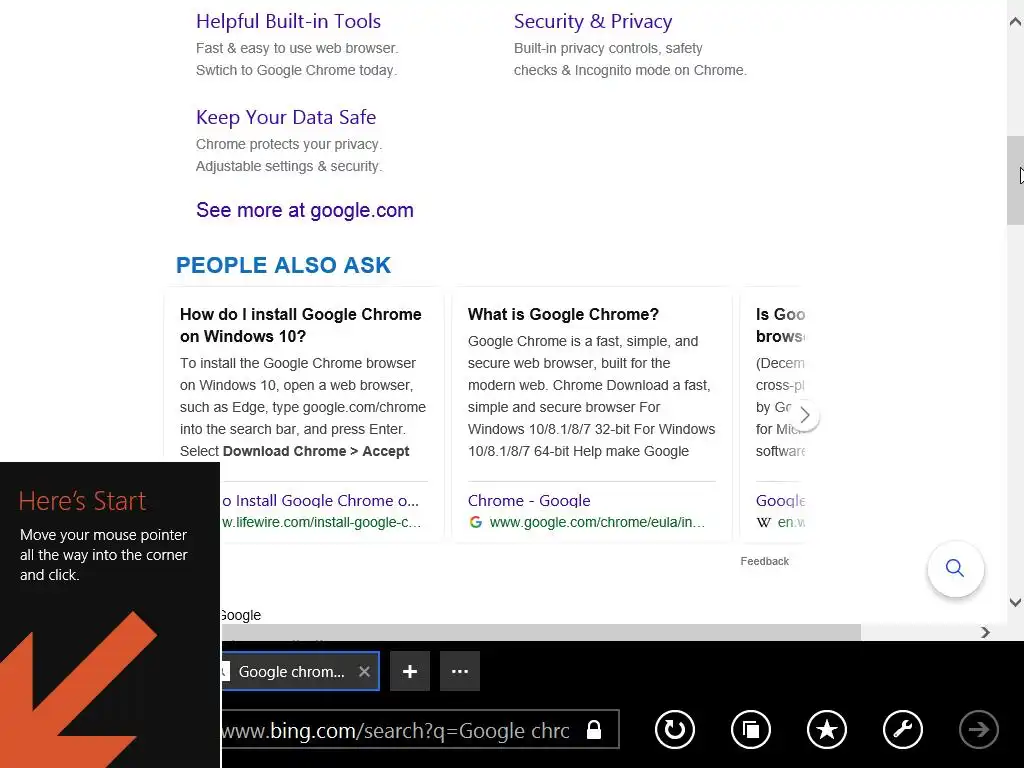Viewport: 1024px width, 768px height.
Task: Show next People Also Ask card
Action: click(805, 415)
